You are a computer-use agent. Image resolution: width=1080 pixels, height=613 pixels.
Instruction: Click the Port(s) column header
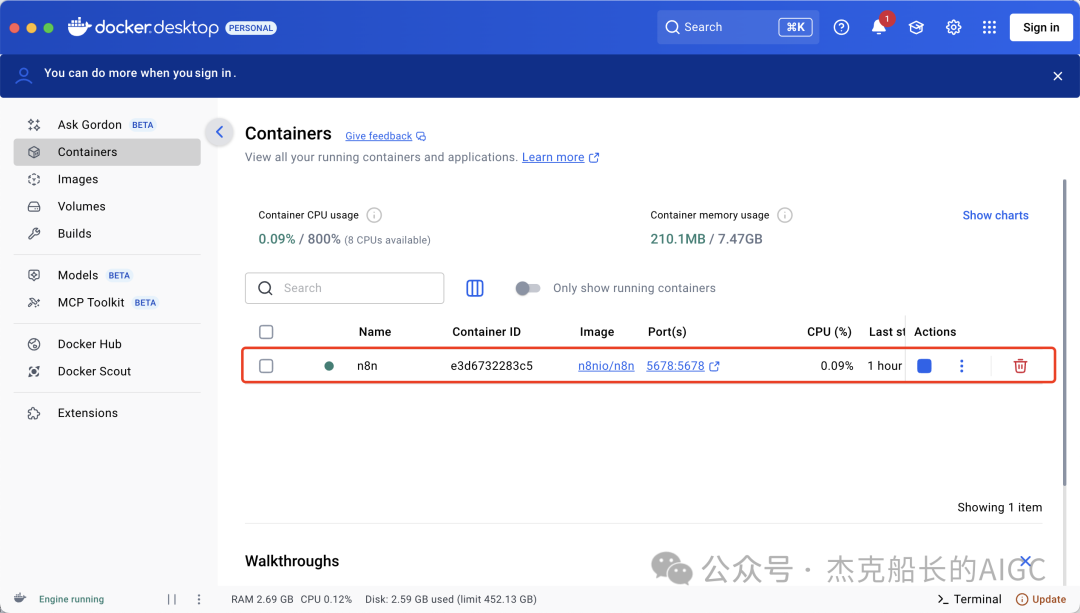coord(667,331)
